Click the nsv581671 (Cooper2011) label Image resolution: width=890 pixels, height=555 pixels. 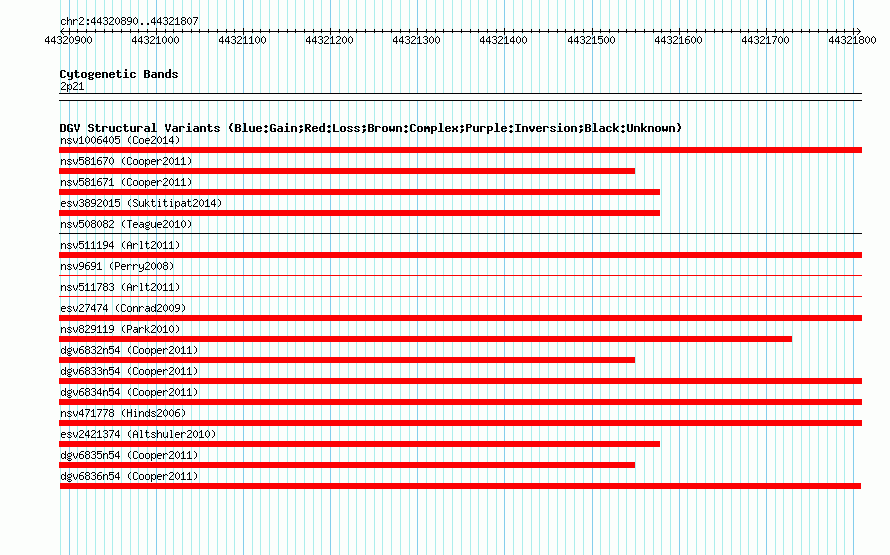(126, 182)
